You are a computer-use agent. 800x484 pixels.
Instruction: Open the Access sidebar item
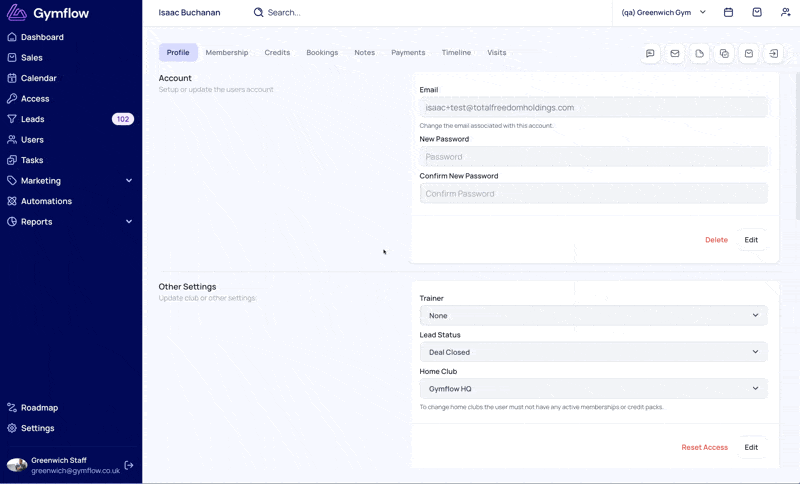click(x=35, y=98)
